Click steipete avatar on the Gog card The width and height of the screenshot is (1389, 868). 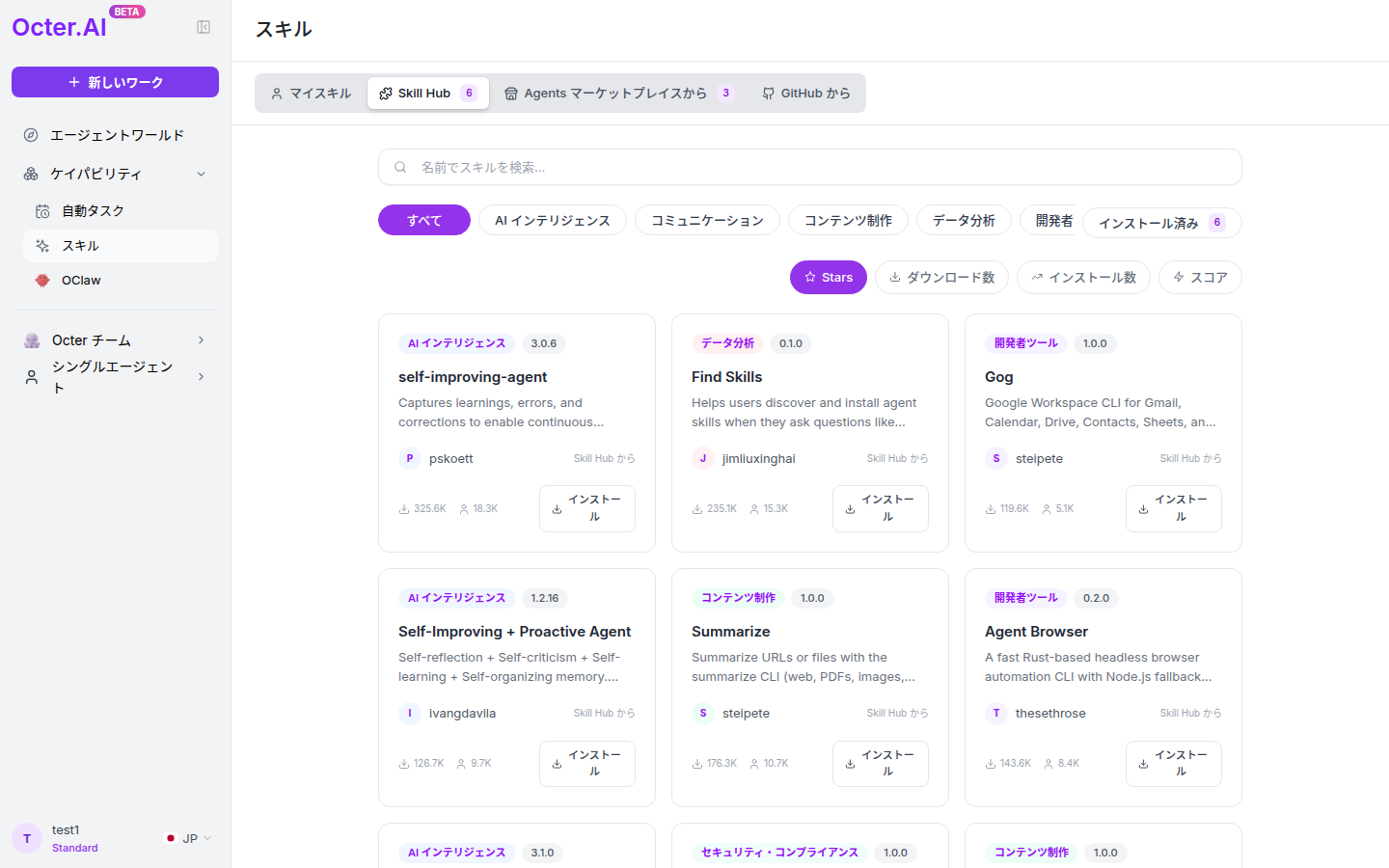(996, 458)
